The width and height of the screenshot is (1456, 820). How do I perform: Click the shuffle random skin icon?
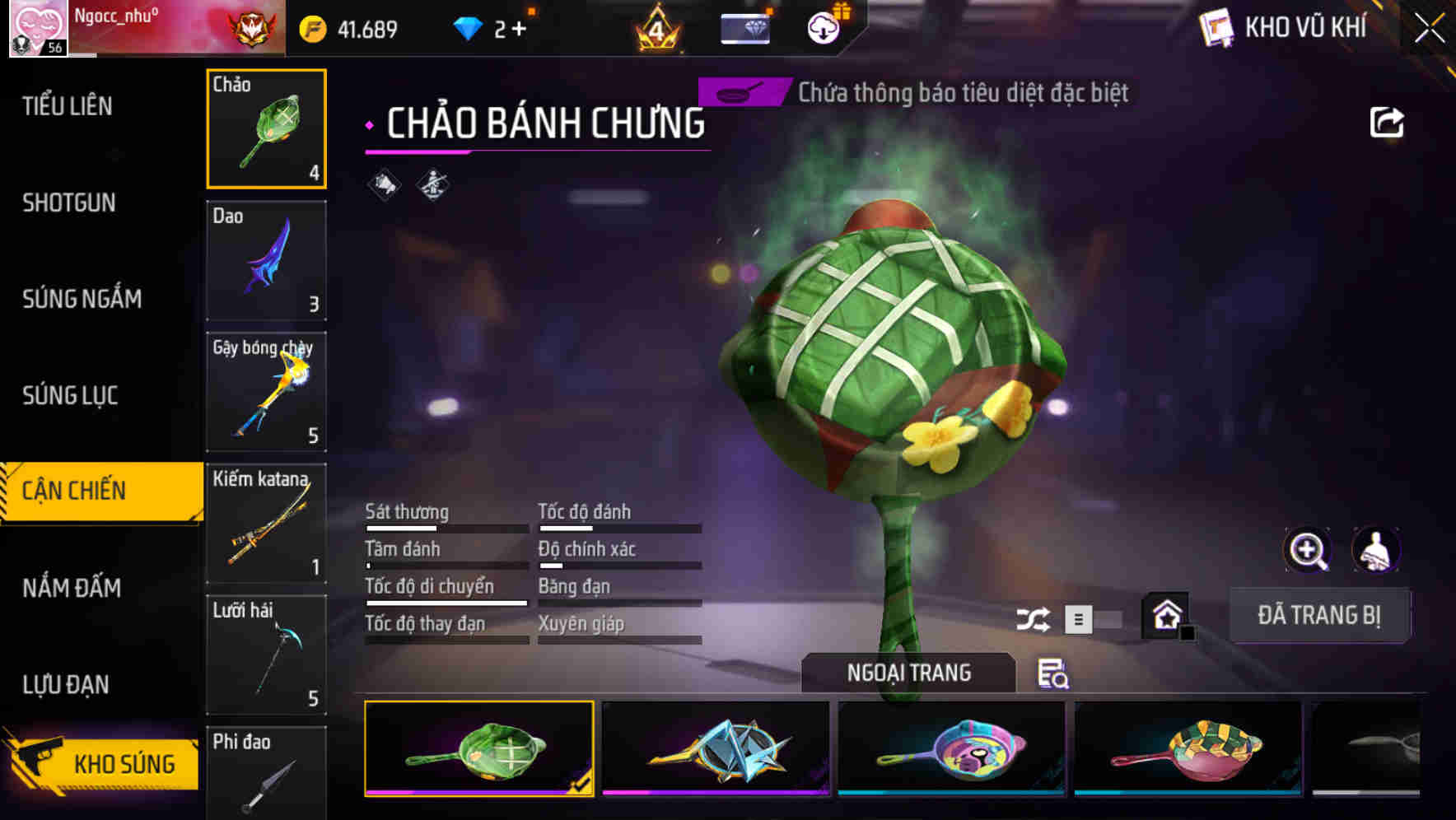pos(1033,619)
